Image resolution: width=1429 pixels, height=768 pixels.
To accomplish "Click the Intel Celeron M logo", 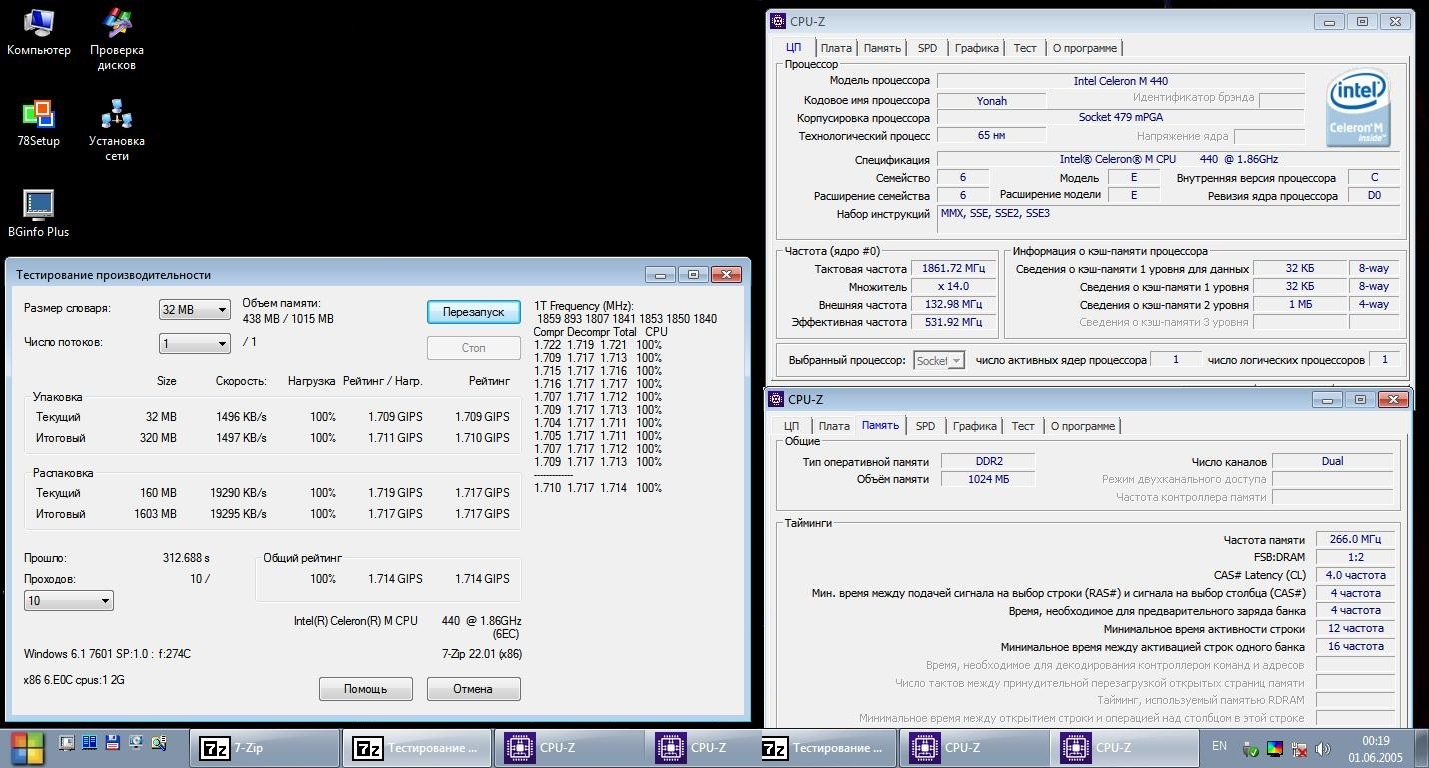I will [1357, 109].
